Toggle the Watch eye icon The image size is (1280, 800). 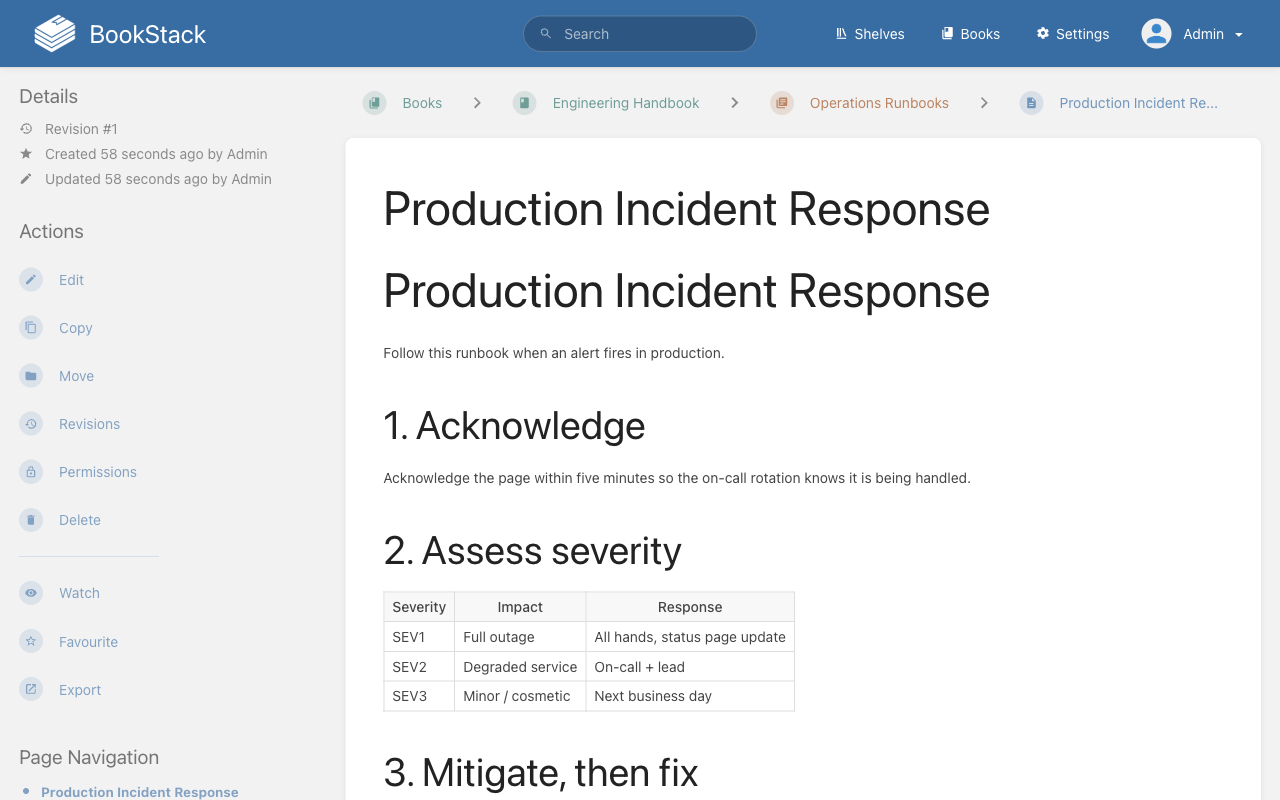click(31, 593)
